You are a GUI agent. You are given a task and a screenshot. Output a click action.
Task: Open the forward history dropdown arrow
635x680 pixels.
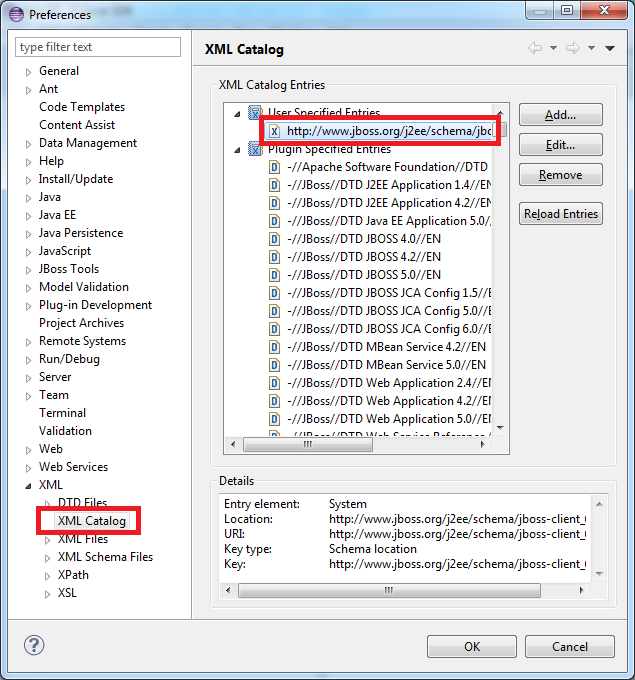click(x=591, y=48)
